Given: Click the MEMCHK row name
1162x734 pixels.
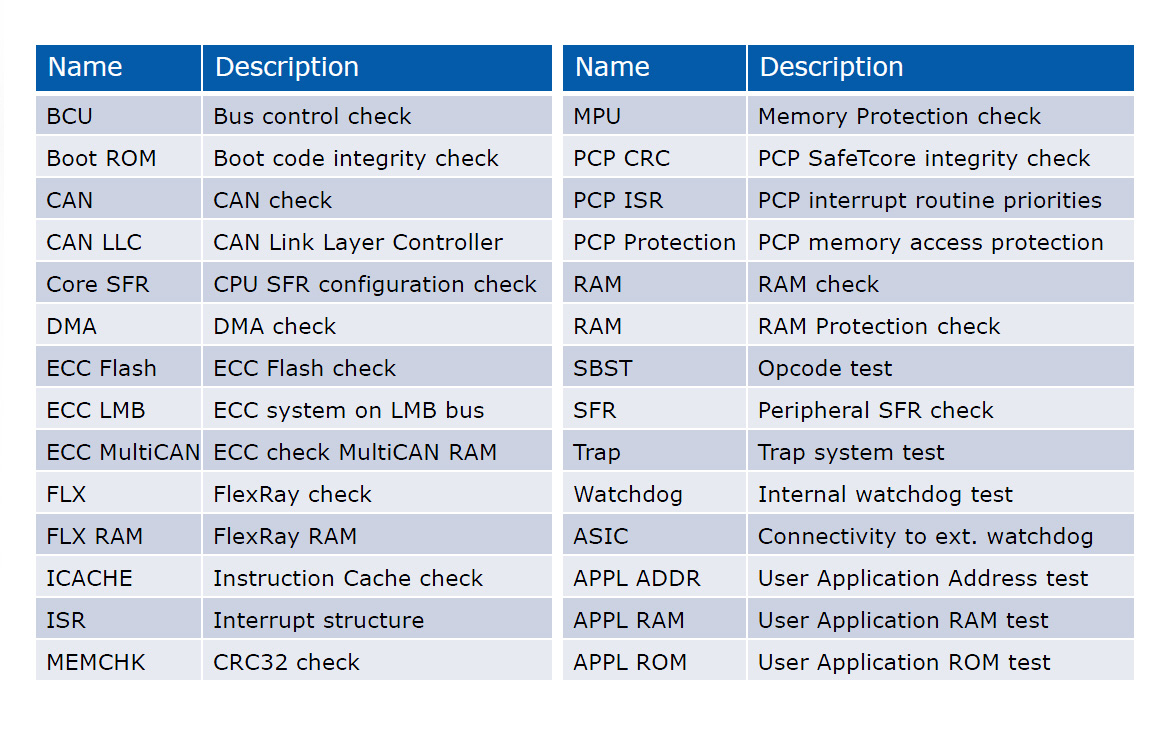Looking at the screenshot, I should click(x=95, y=662).
